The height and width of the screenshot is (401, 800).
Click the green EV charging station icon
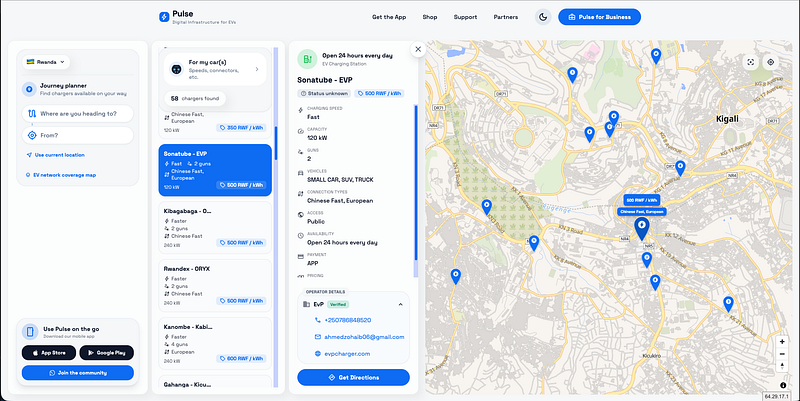(x=307, y=59)
